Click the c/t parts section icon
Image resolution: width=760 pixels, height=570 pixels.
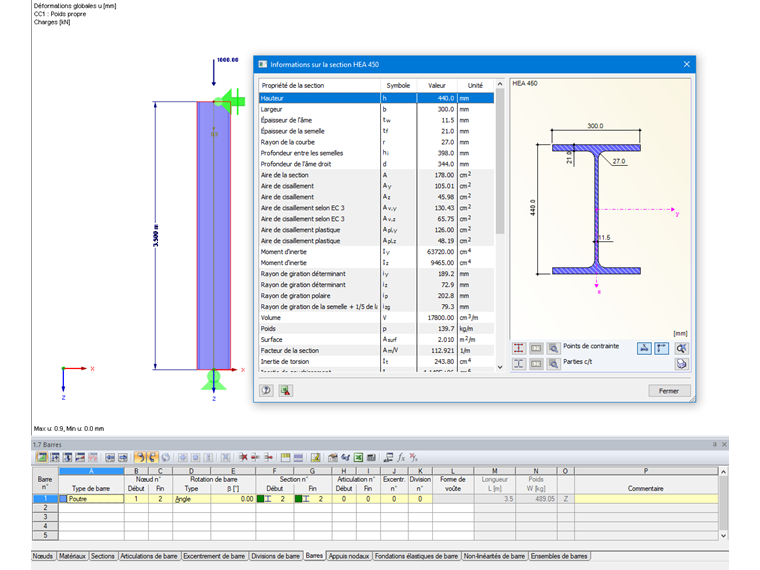click(519, 364)
